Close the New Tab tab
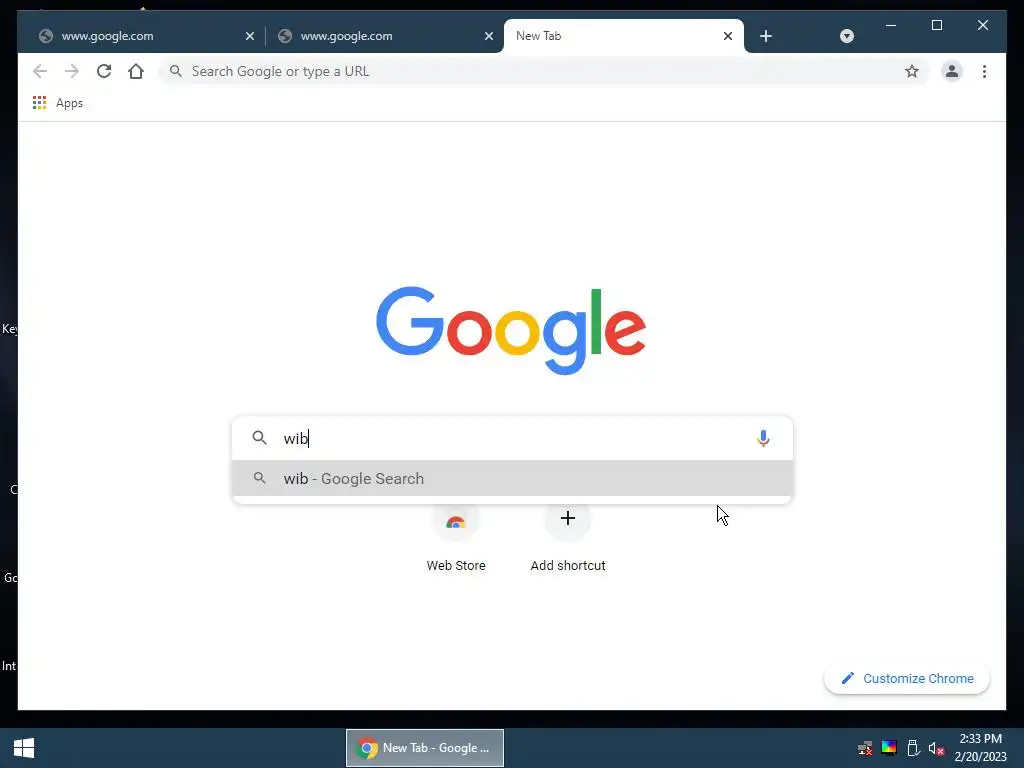1024x768 pixels. click(728, 37)
